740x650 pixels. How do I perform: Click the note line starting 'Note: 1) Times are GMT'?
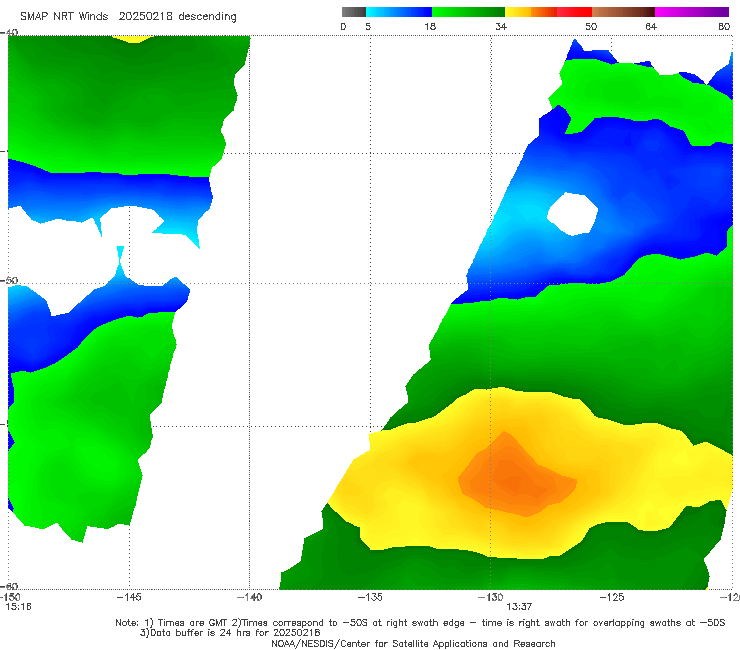420,623
